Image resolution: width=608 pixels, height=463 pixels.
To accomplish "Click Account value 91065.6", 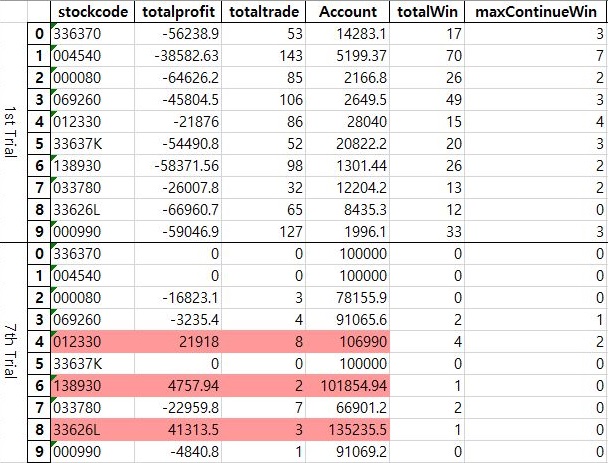I will 347,320.
